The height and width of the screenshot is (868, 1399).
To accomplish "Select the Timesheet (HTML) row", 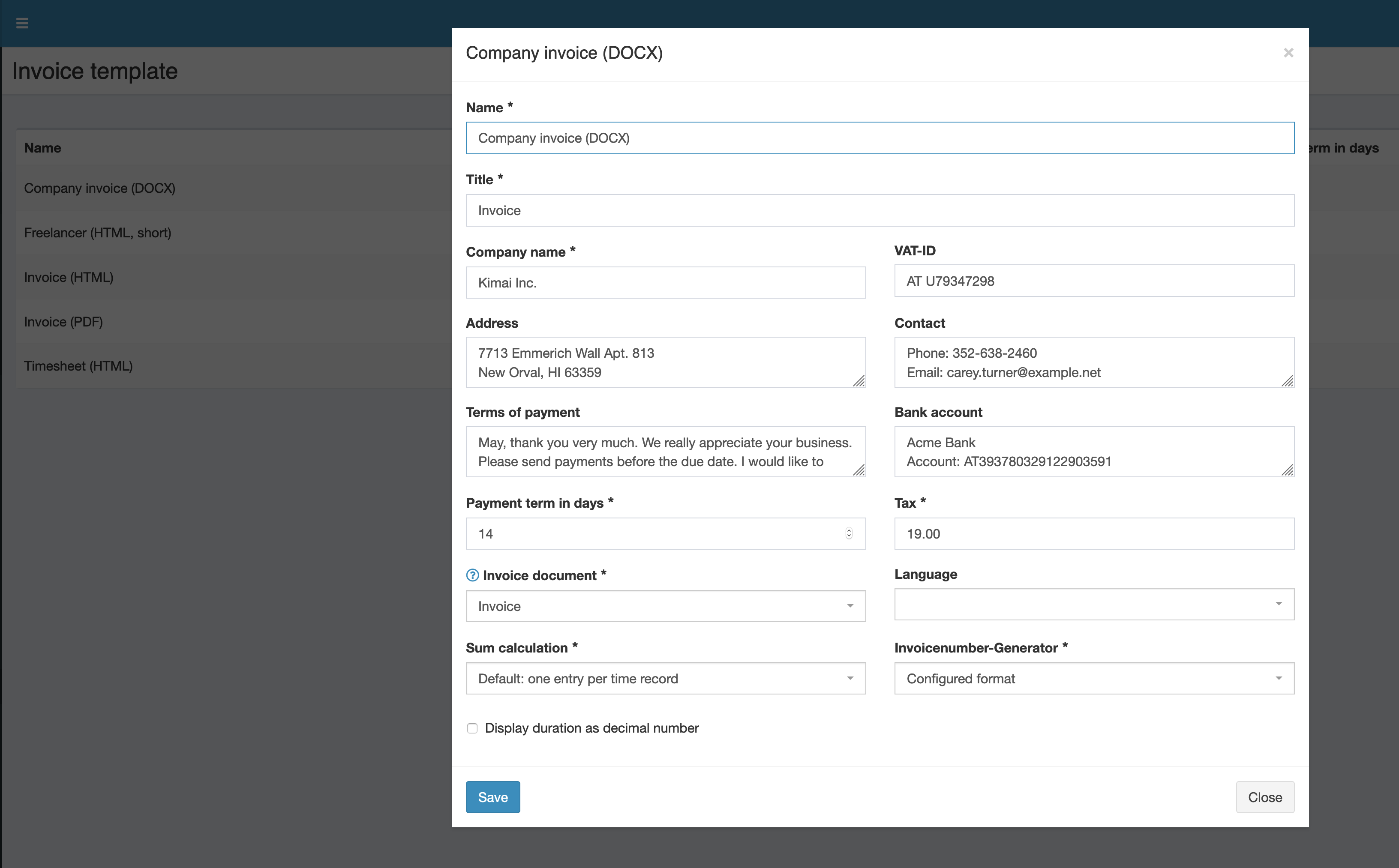I will (x=234, y=366).
